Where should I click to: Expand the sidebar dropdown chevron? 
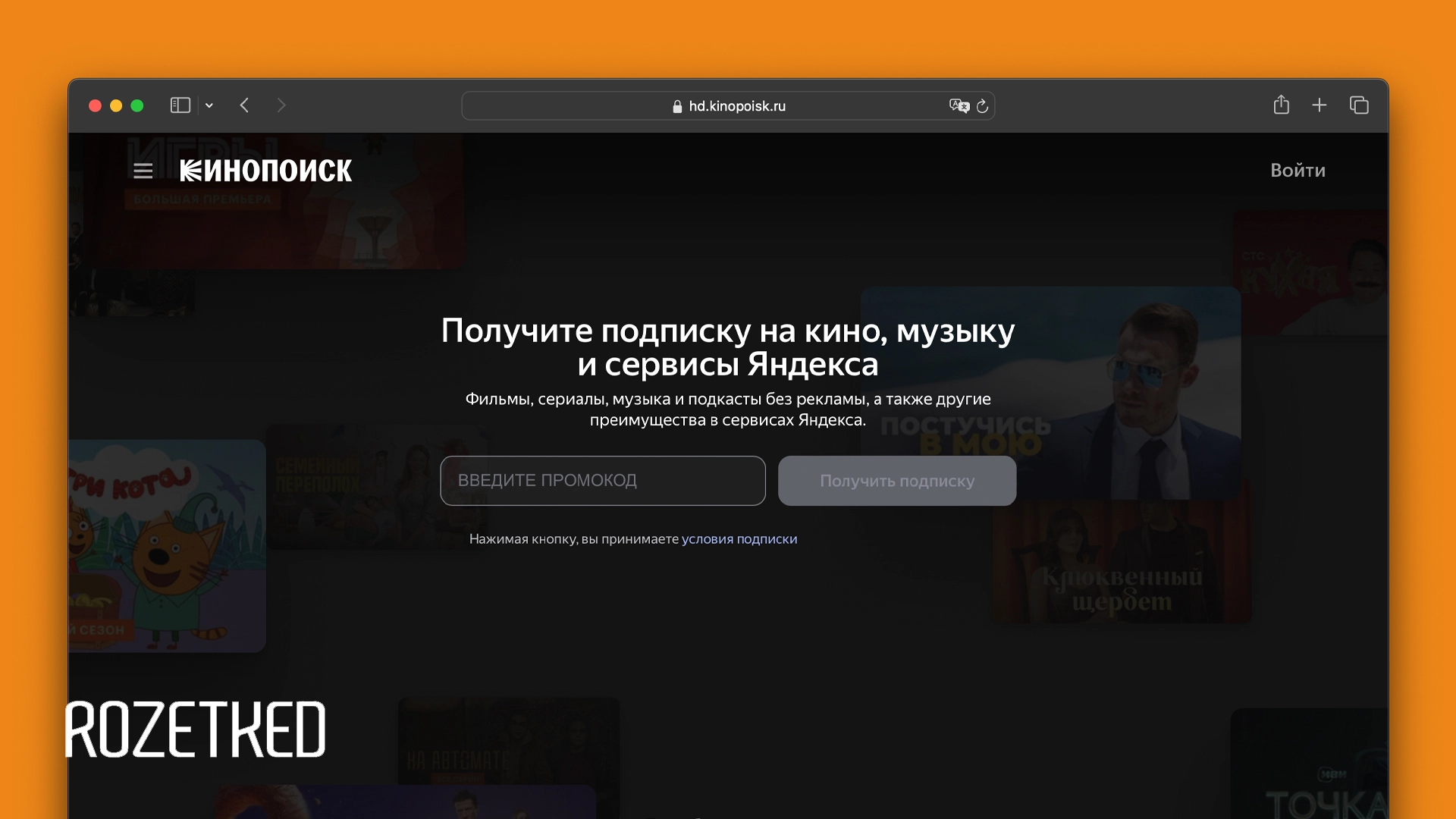click(209, 106)
